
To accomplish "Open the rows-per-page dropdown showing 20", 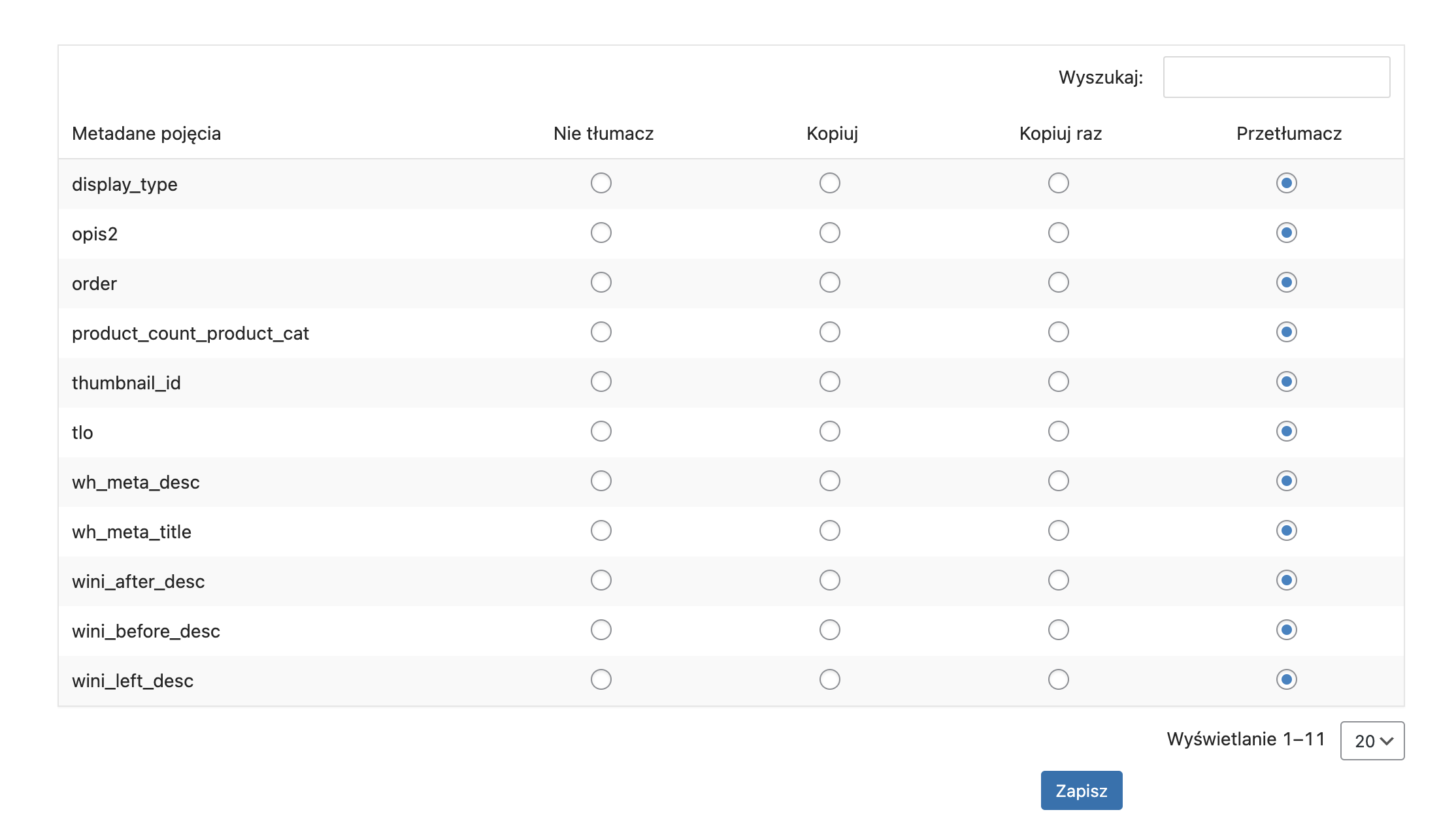I will coord(1372,741).
